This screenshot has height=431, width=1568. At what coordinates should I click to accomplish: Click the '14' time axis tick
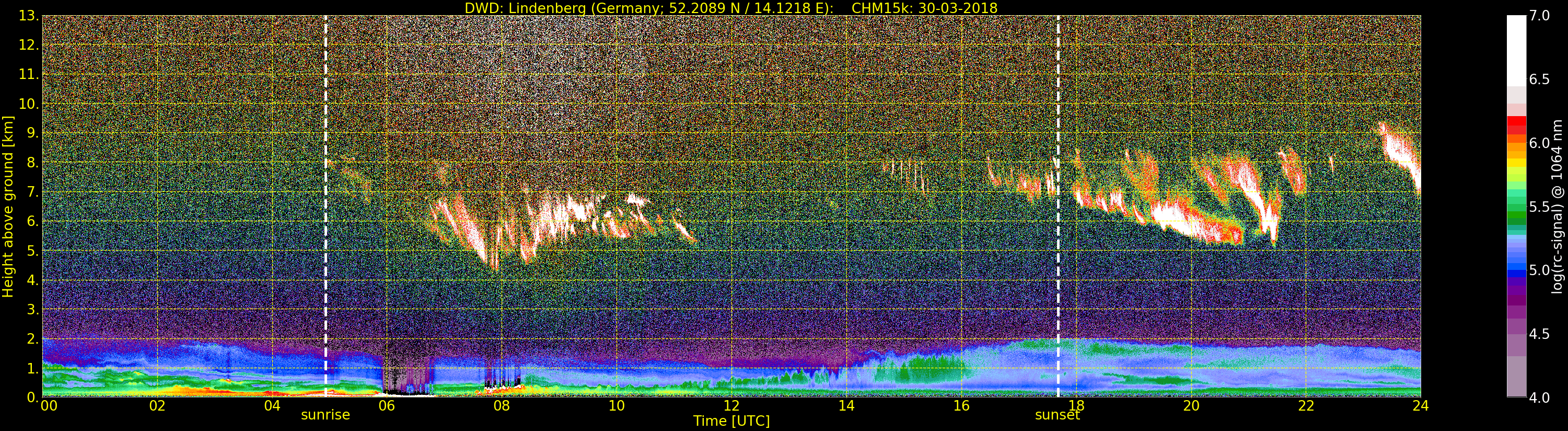(x=846, y=406)
